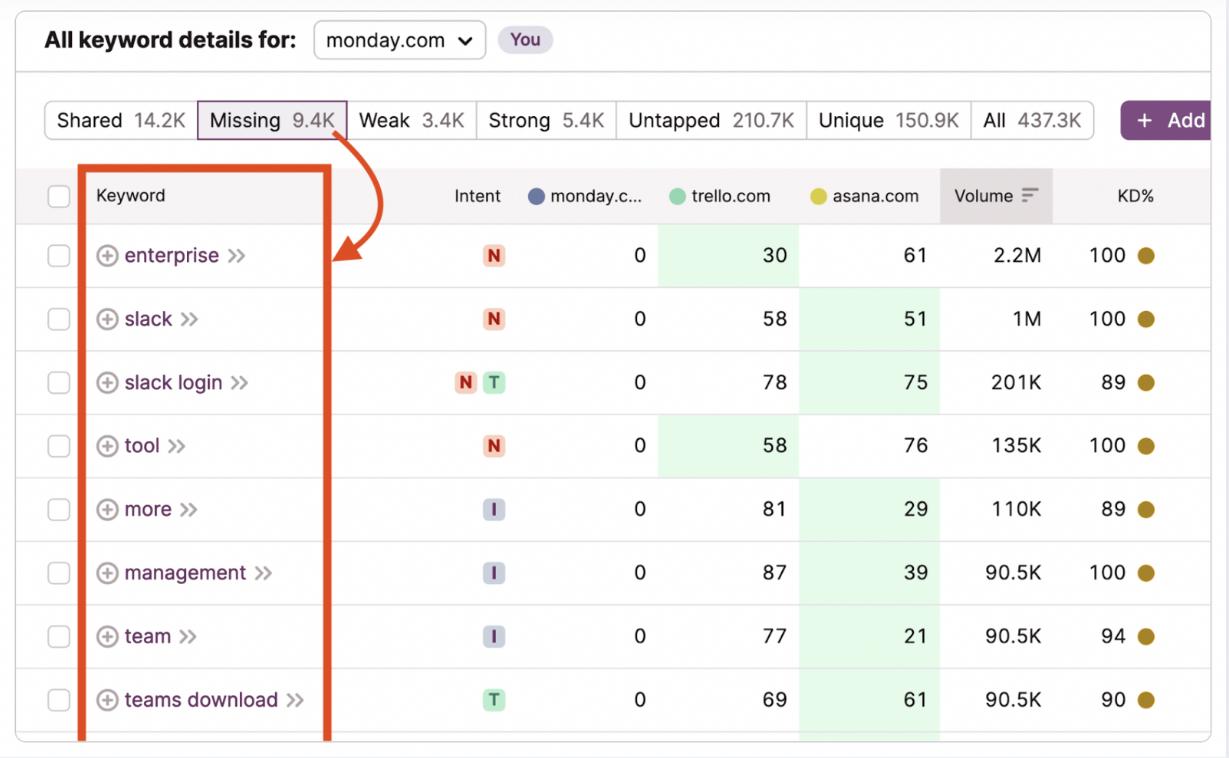Image resolution: width=1229 pixels, height=758 pixels.
Task: Switch to the Missing 9.4K tab
Action: 272,121
